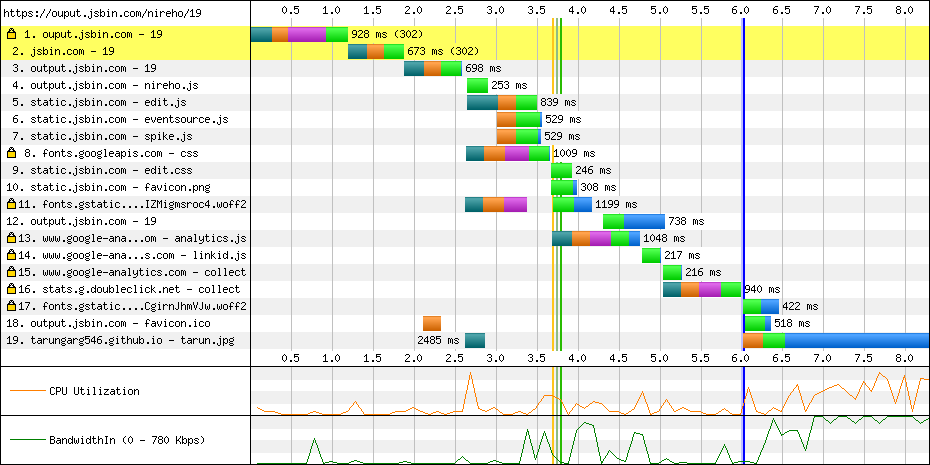Viewport: 930px width, 465px height.
Task: Click the lock icon on row 11 woff2
Action: click(11, 205)
